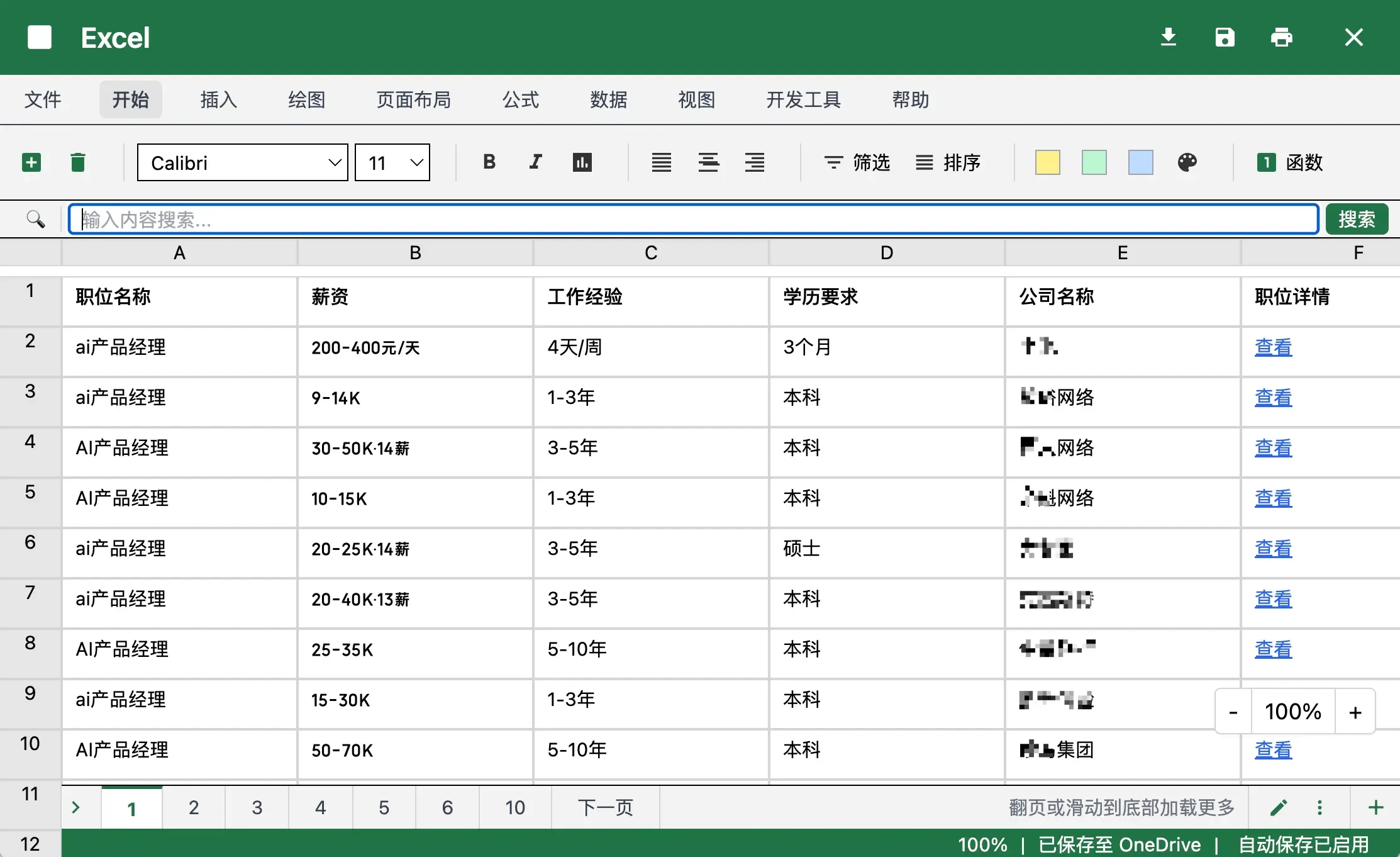Image resolution: width=1400 pixels, height=857 pixels.
Task: Edit sheet with the pencil icon
Action: click(x=1278, y=807)
